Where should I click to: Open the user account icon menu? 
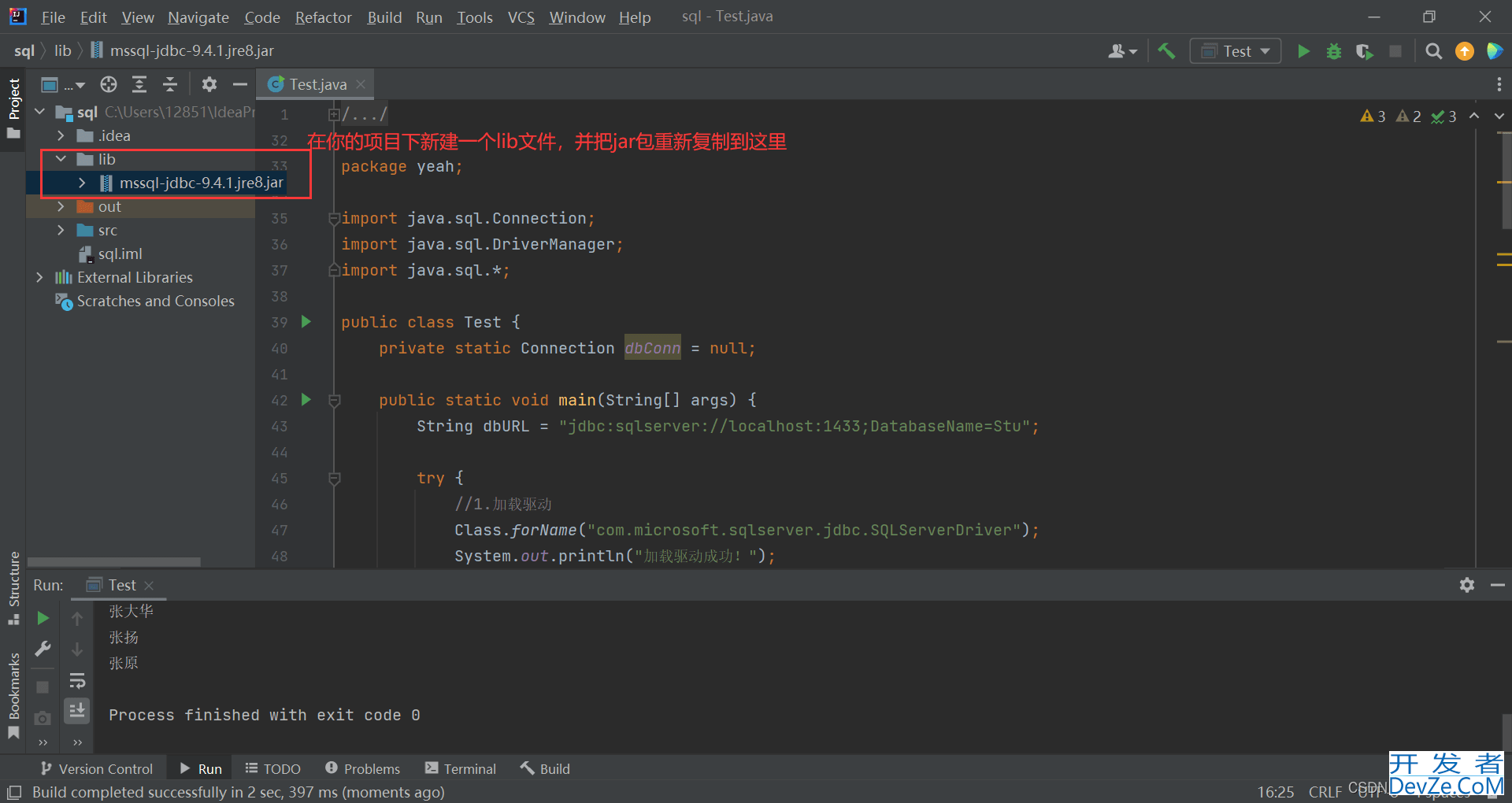click(1122, 51)
